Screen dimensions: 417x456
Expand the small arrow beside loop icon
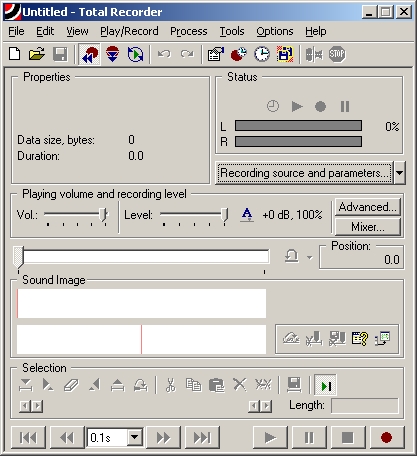click(310, 257)
